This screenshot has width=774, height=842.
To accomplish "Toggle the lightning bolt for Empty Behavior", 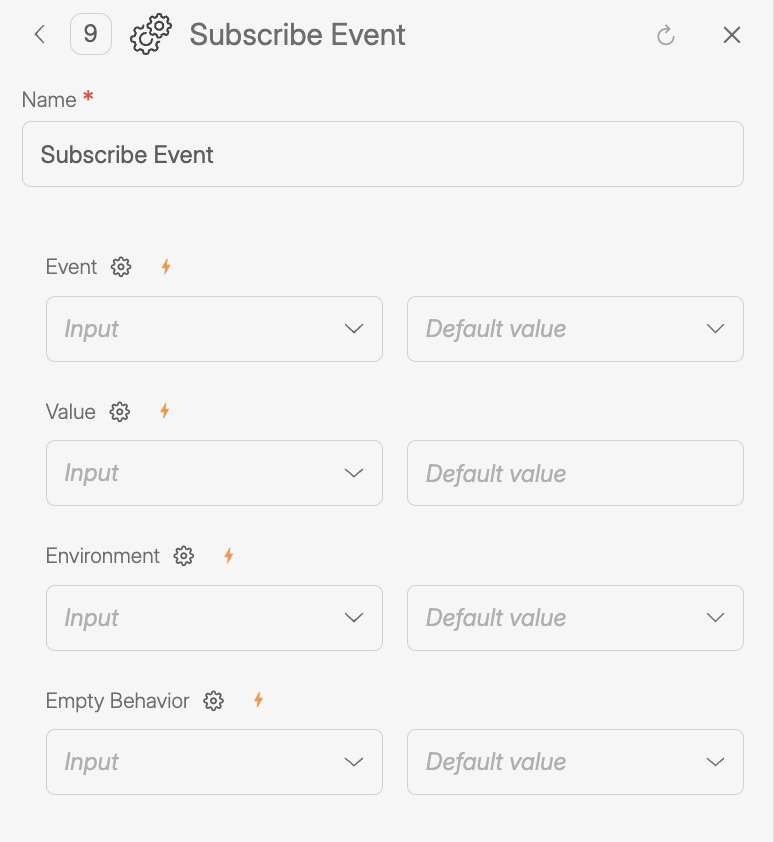I will pyautogui.click(x=257, y=701).
